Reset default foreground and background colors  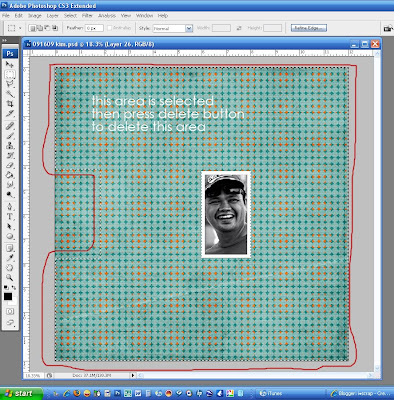pyautogui.click(x=6, y=287)
